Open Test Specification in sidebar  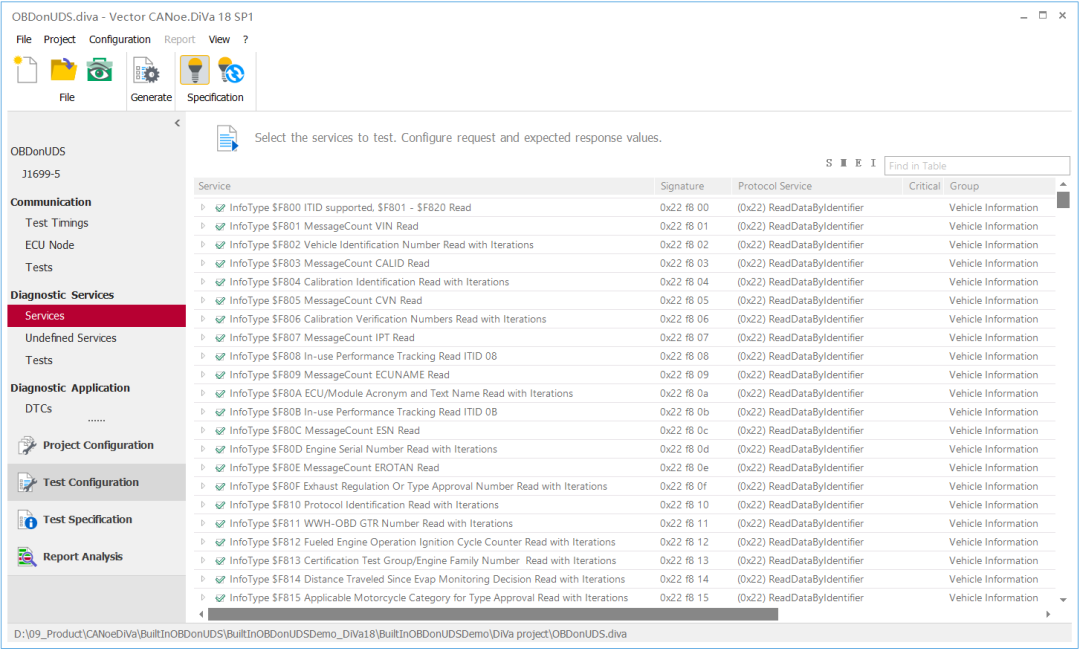pyautogui.click(x=86, y=520)
